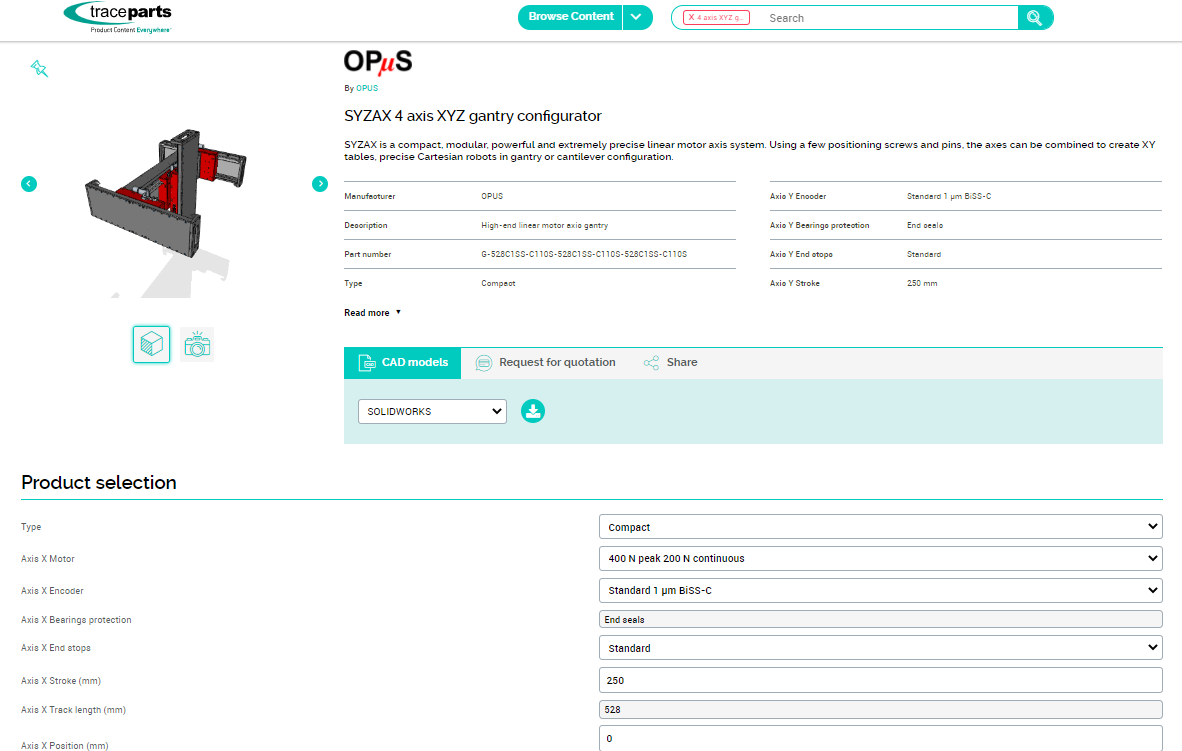1182x751 pixels.
Task: Click the Browse Content button
Action: (x=570, y=17)
